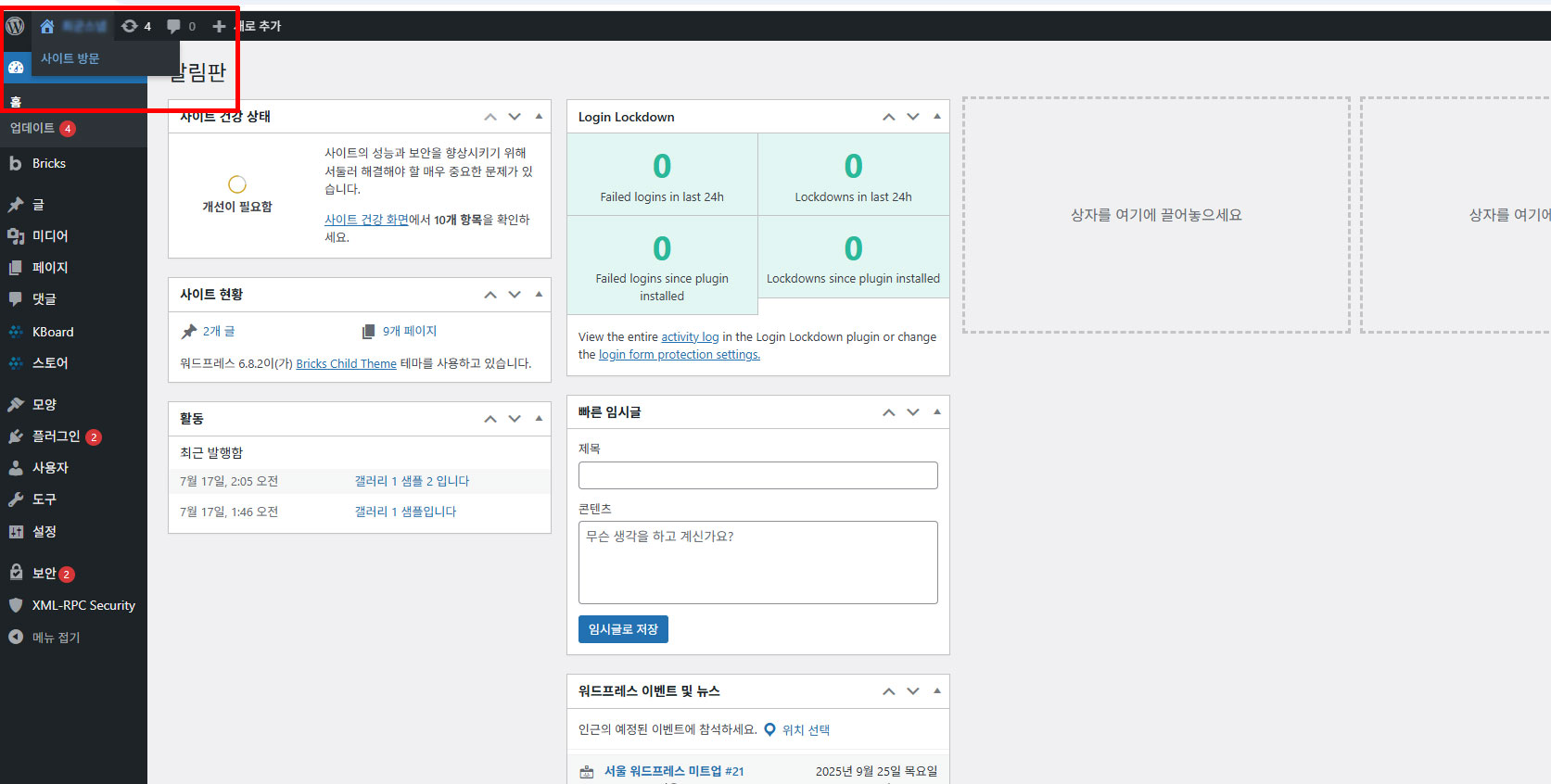Screen dimensions: 1551x784
Task: Move the 활동 panel down
Action: click(x=515, y=419)
